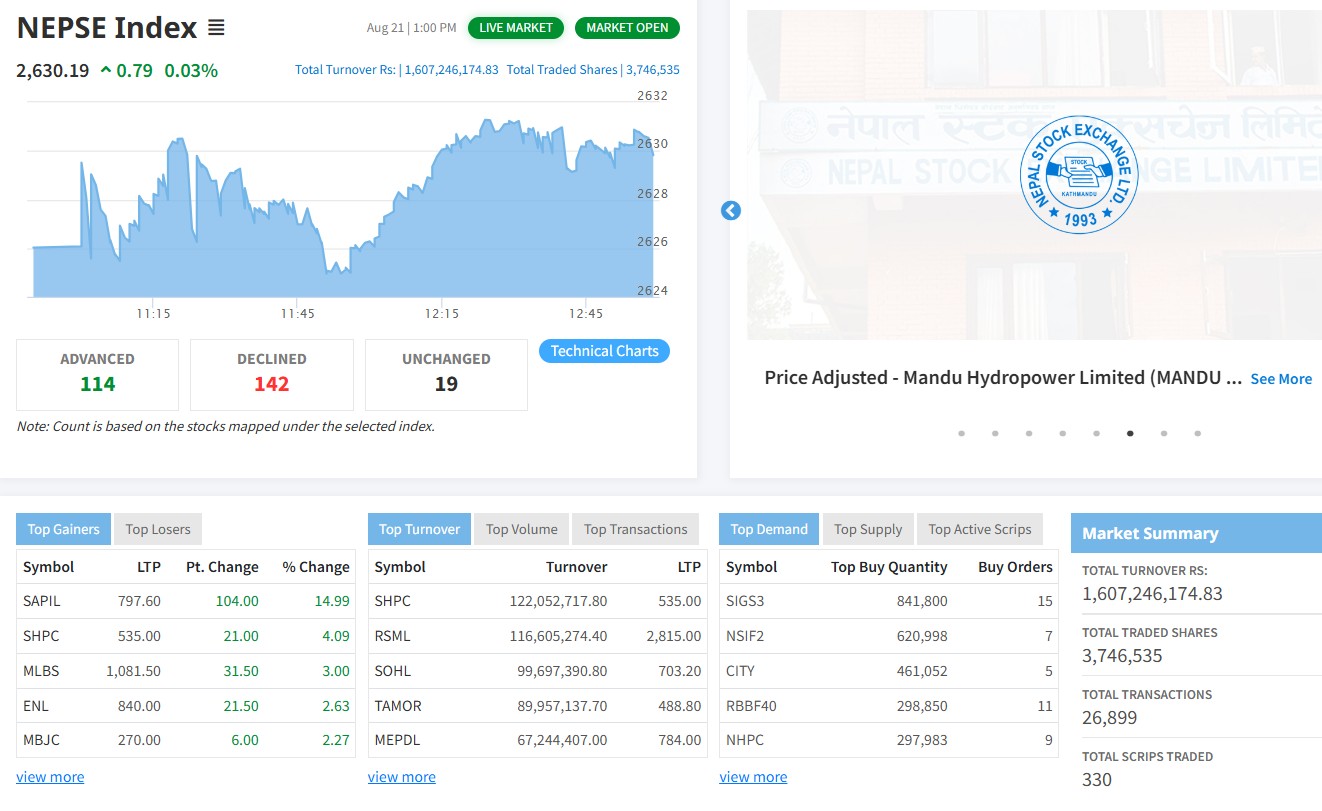Viewport: 1322px width, 811px height.
Task: Click view more under the Top Demand table
Action: pyautogui.click(x=753, y=777)
